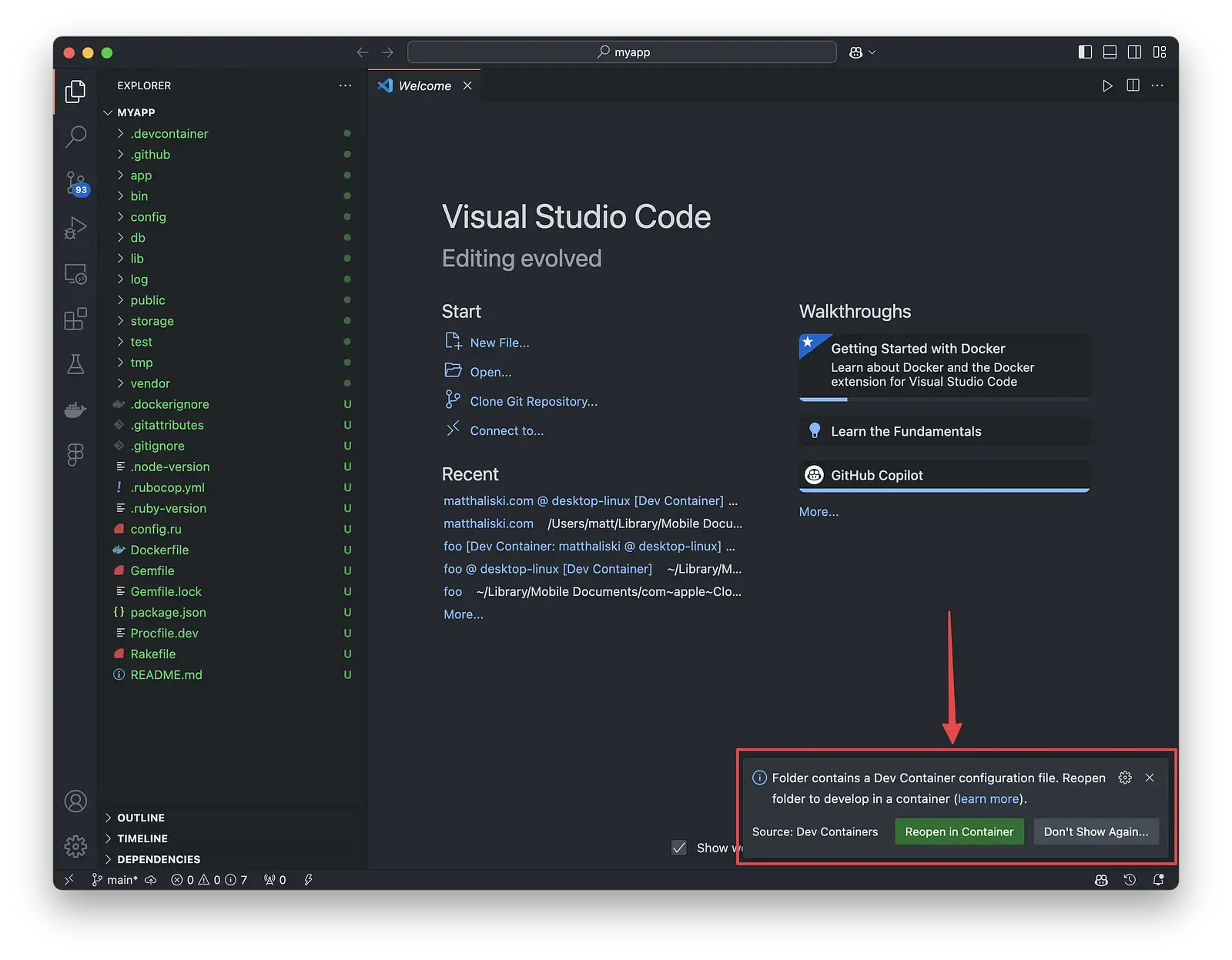
Task: Click the lightning bolt status bar icon
Action: coord(308,880)
